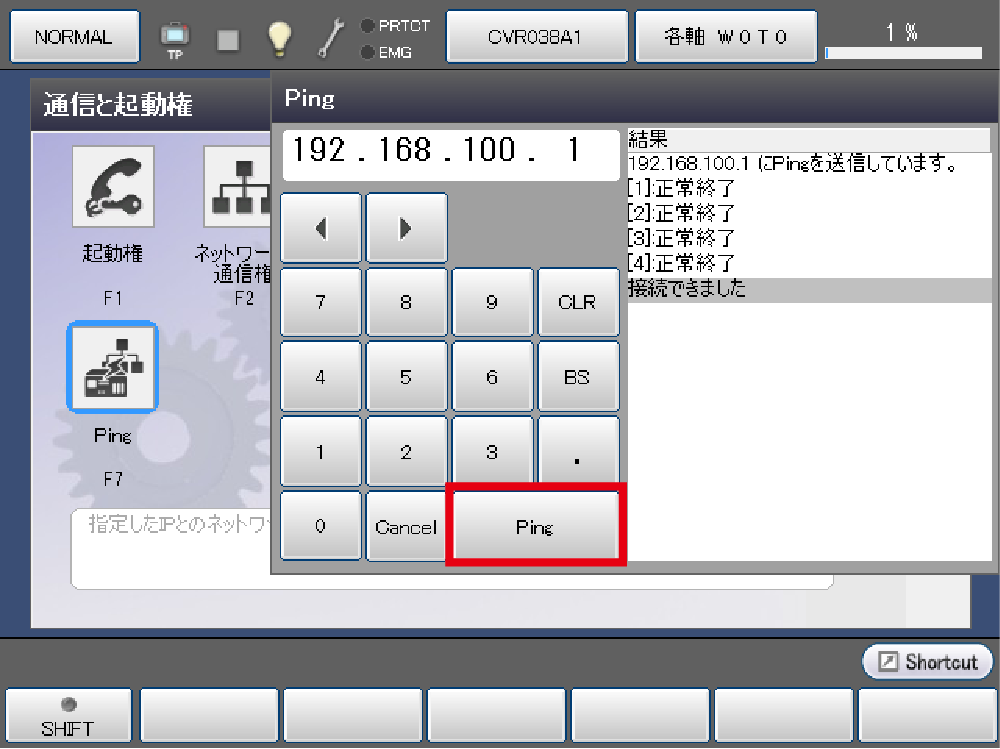The image size is (1000, 749).
Task: Click the IP address input field
Action: (x=451, y=154)
